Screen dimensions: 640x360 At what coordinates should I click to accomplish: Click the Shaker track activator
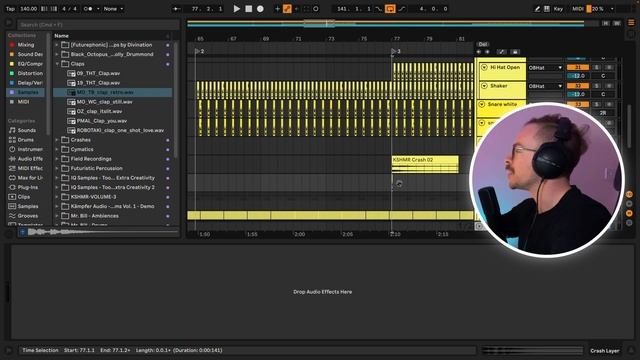[578, 86]
